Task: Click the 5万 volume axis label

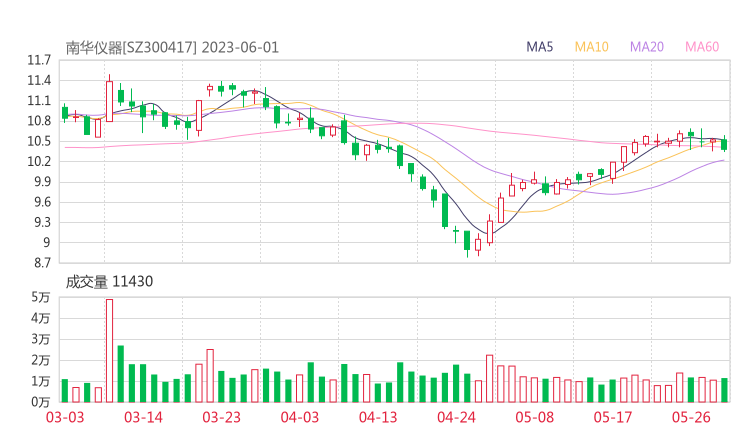Action: pyautogui.click(x=41, y=297)
